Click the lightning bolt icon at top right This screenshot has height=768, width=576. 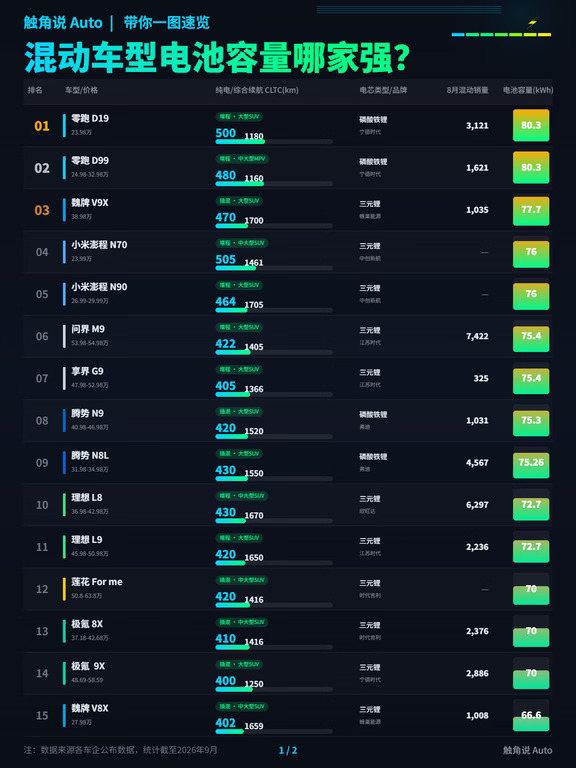532,23
